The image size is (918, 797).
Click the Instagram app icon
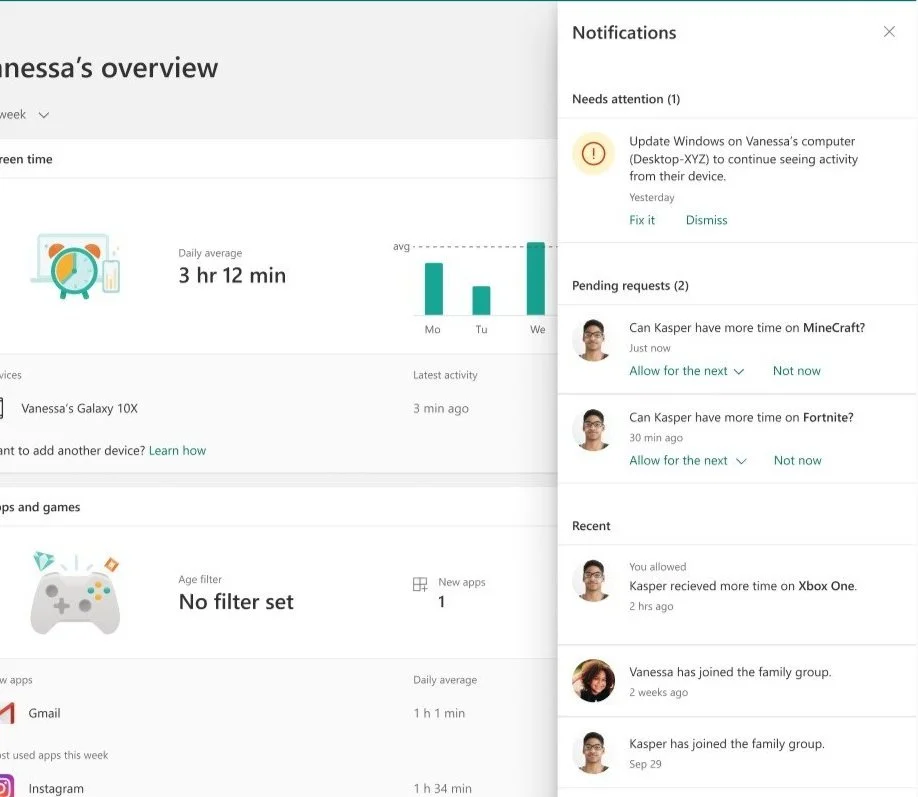6,786
